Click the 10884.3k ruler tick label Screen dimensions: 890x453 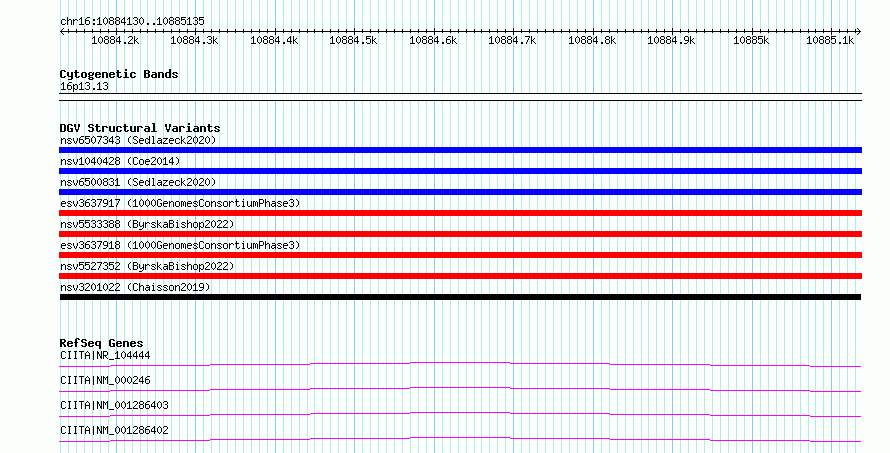(194, 40)
